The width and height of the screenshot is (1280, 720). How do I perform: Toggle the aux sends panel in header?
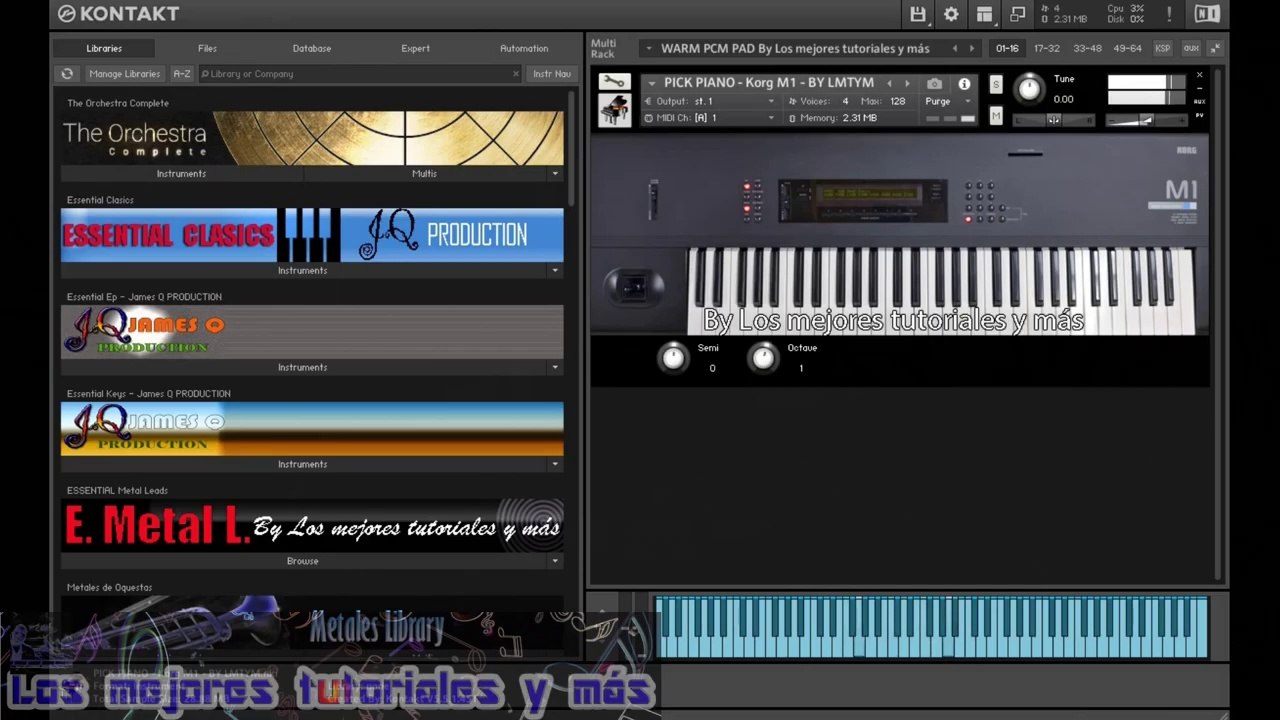1191,48
